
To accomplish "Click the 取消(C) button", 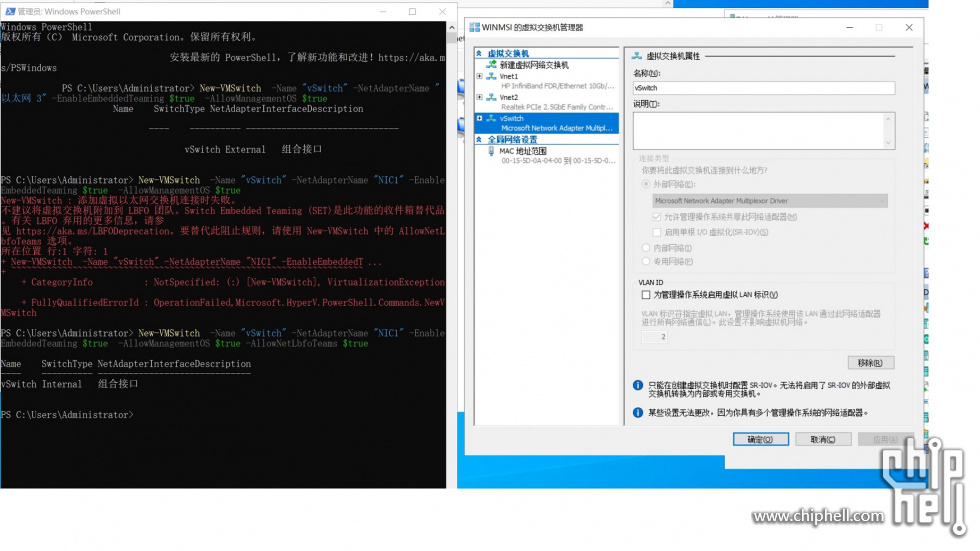I will click(823, 439).
